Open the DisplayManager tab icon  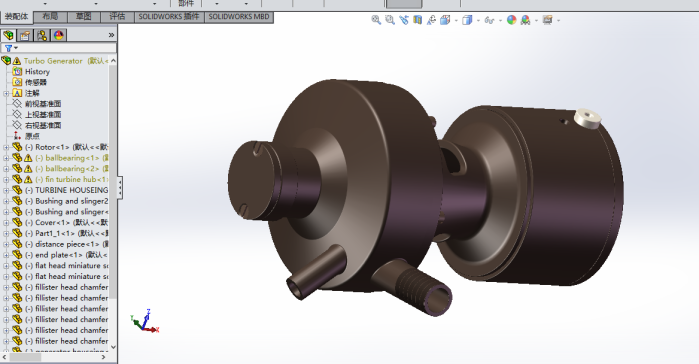coord(58,35)
